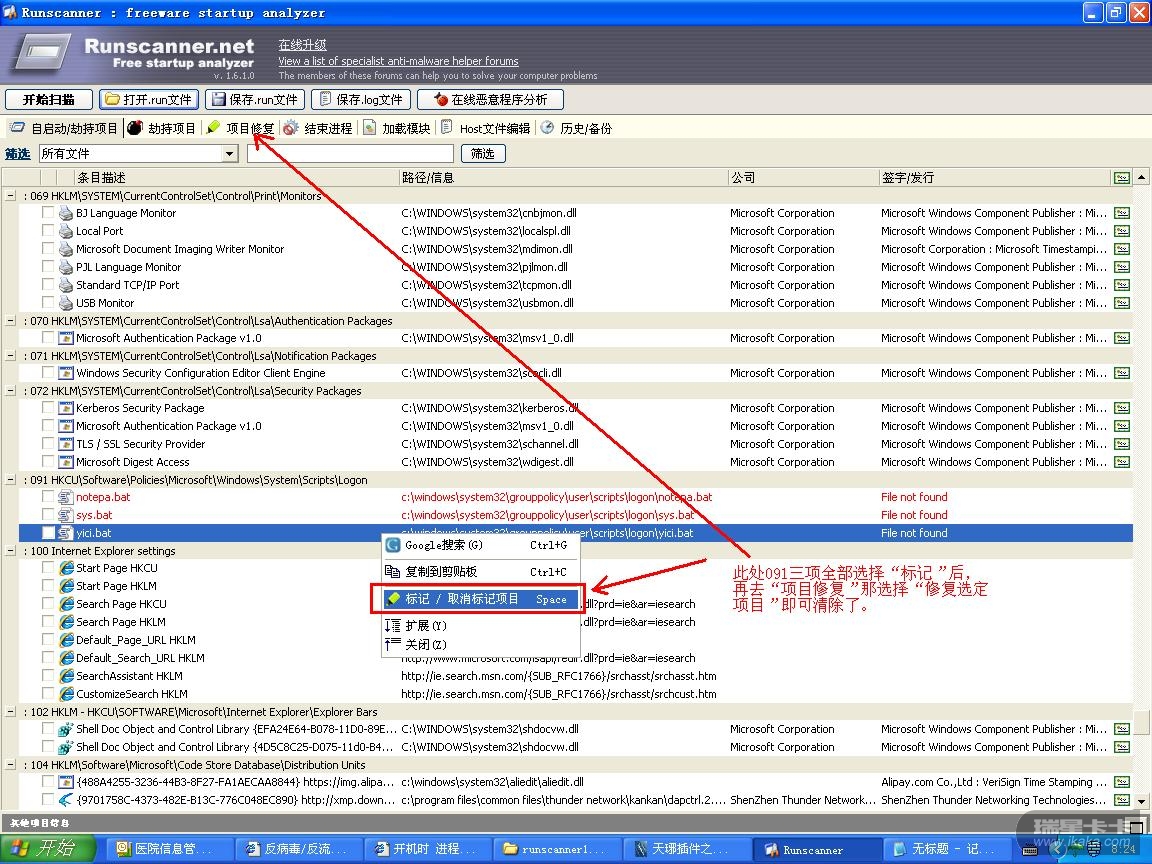Open the 所有文件 filter dropdown
1152x864 pixels.
pos(230,154)
